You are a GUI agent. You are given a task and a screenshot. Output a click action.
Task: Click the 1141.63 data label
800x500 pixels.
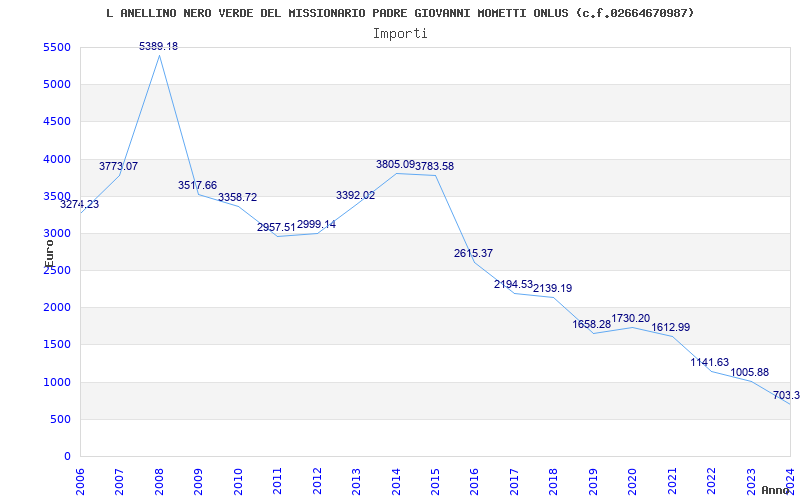(x=710, y=363)
